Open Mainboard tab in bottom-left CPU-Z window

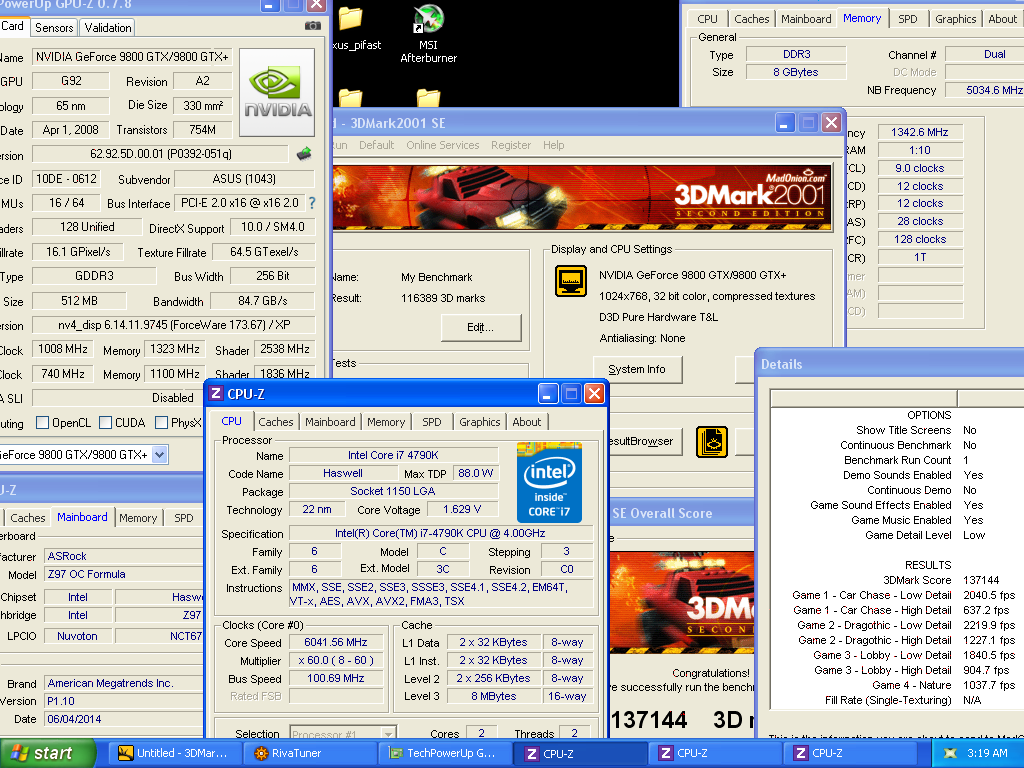click(82, 517)
